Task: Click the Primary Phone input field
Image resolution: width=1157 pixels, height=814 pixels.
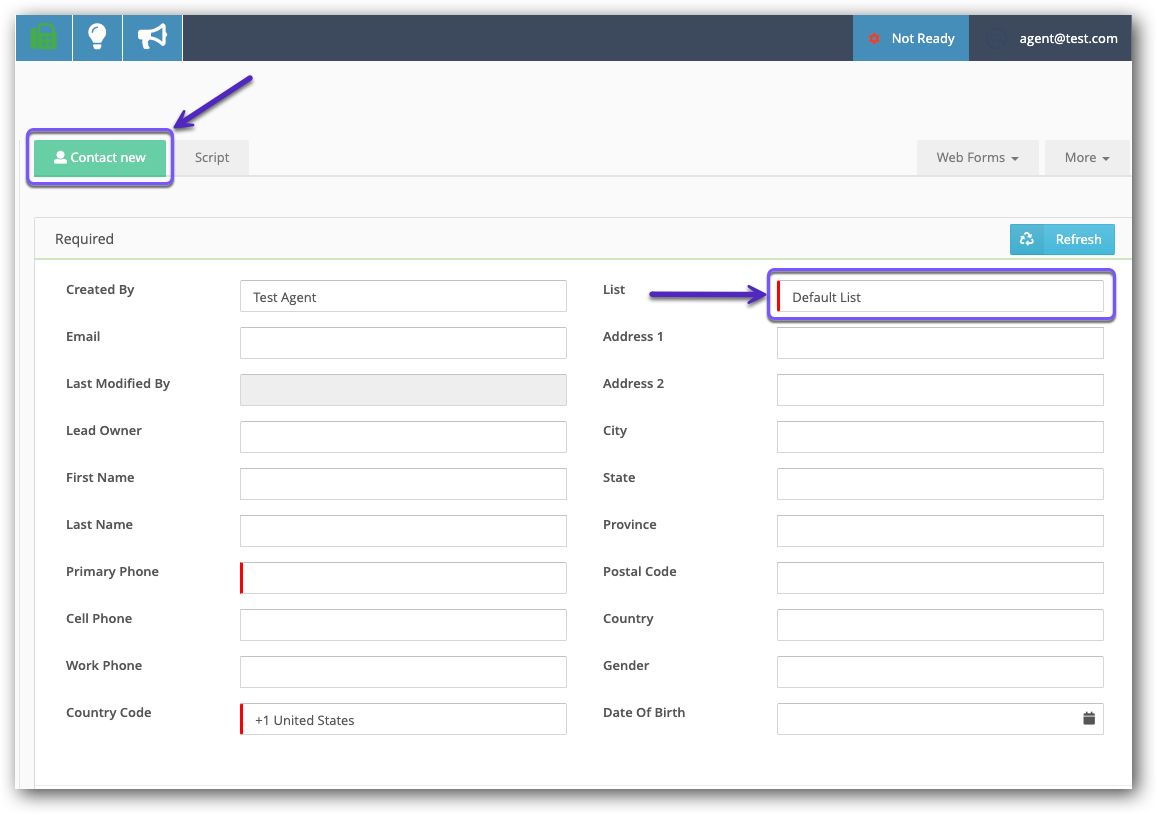Action: [404, 578]
